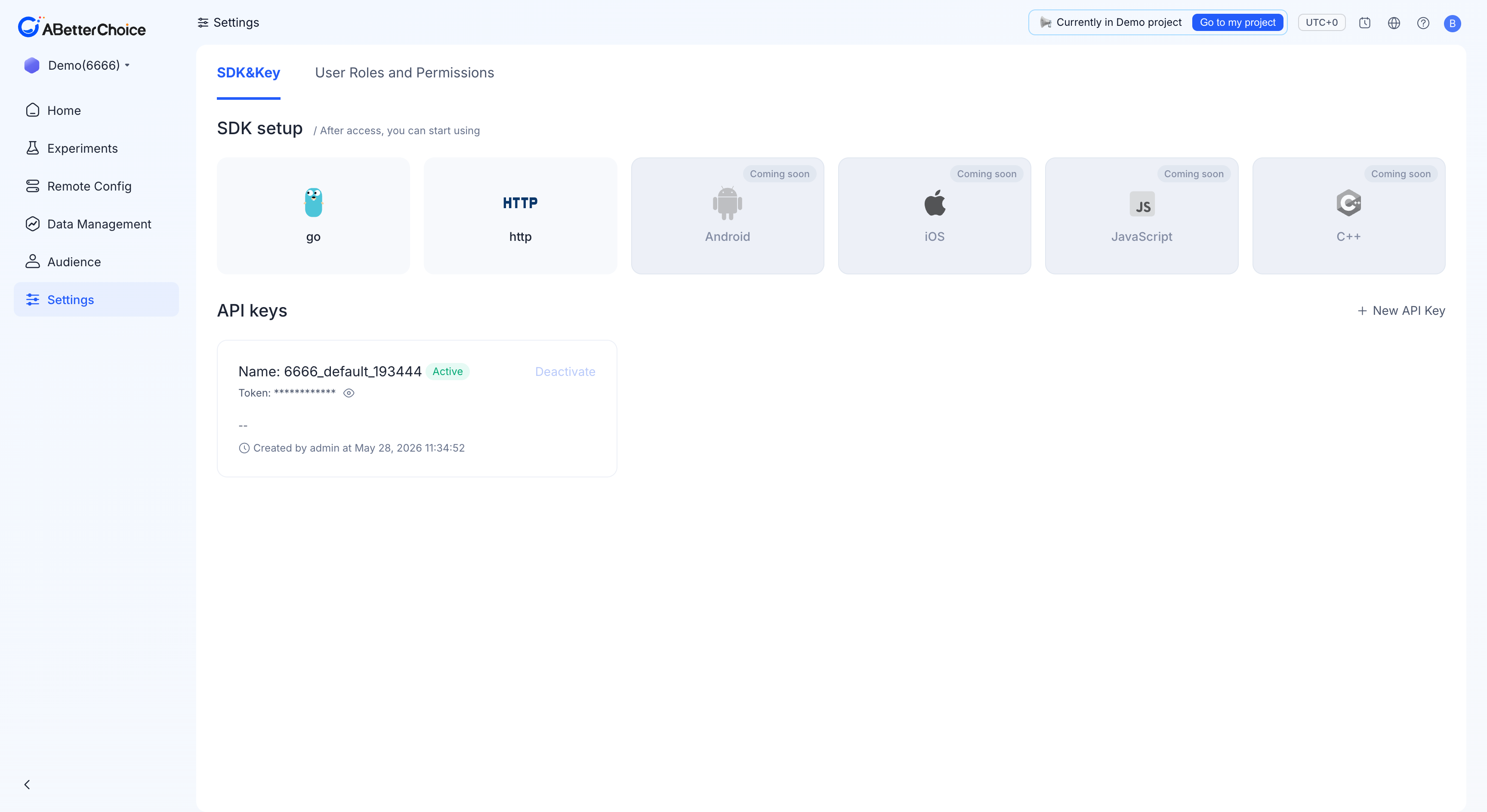Viewport: 1487px width, 812px height.
Task: Reveal the token with the eye icon
Action: pos(349,393)
